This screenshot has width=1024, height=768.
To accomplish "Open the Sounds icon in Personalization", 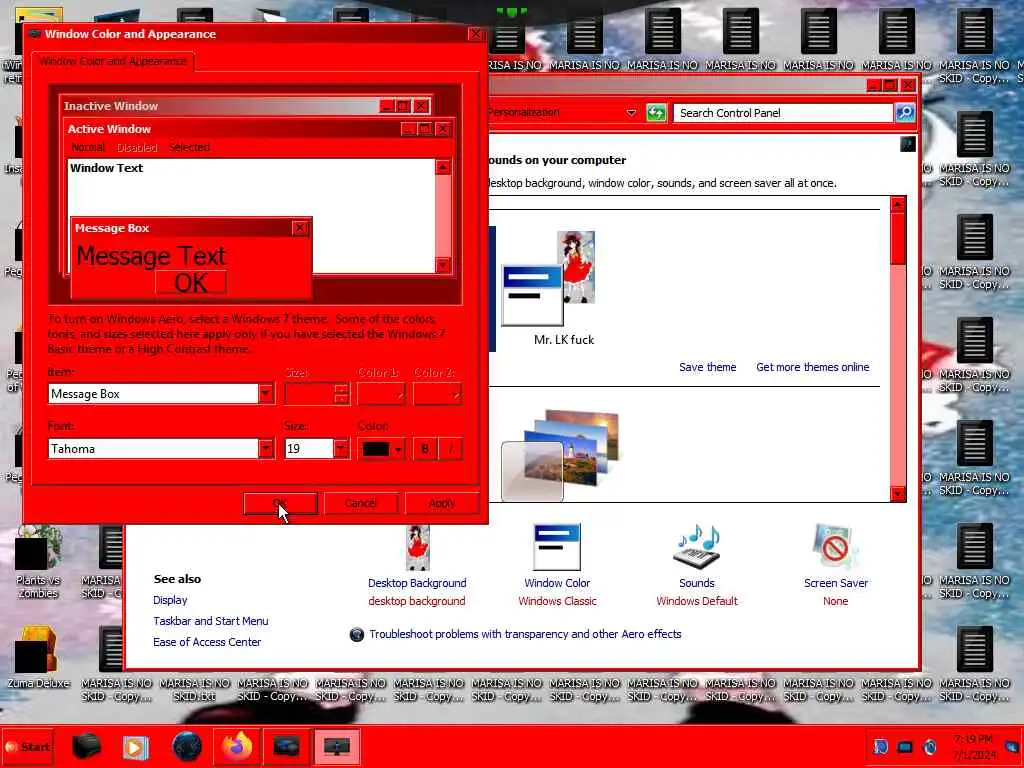I will (696, 547).
